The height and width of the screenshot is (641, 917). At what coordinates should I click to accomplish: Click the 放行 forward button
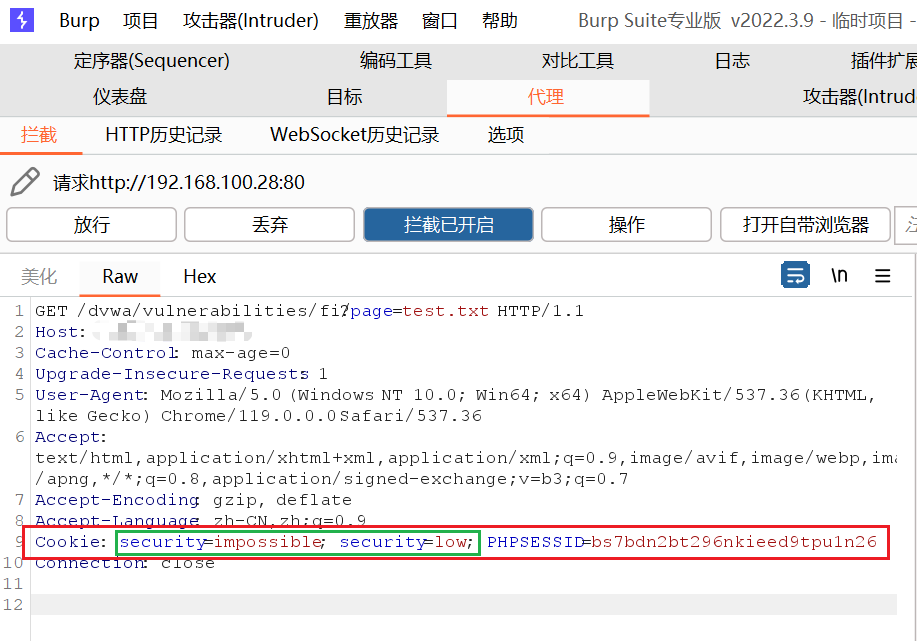[x=91, y=225]
